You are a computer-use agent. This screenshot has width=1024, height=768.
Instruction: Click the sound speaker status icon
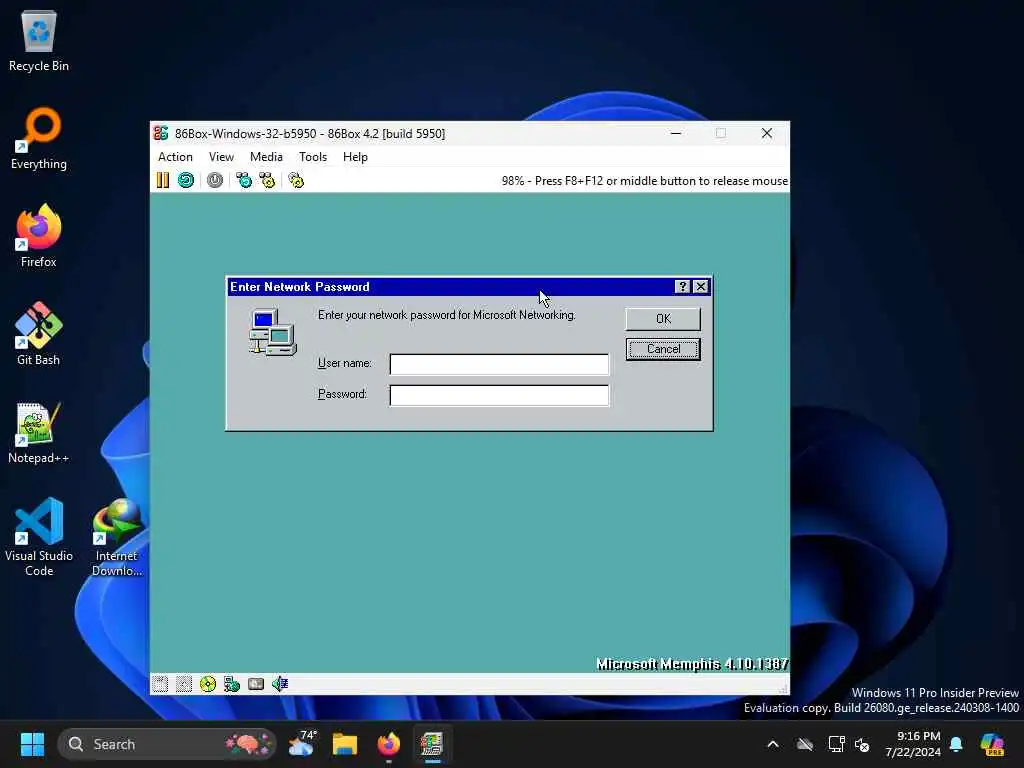pos(280,684)
